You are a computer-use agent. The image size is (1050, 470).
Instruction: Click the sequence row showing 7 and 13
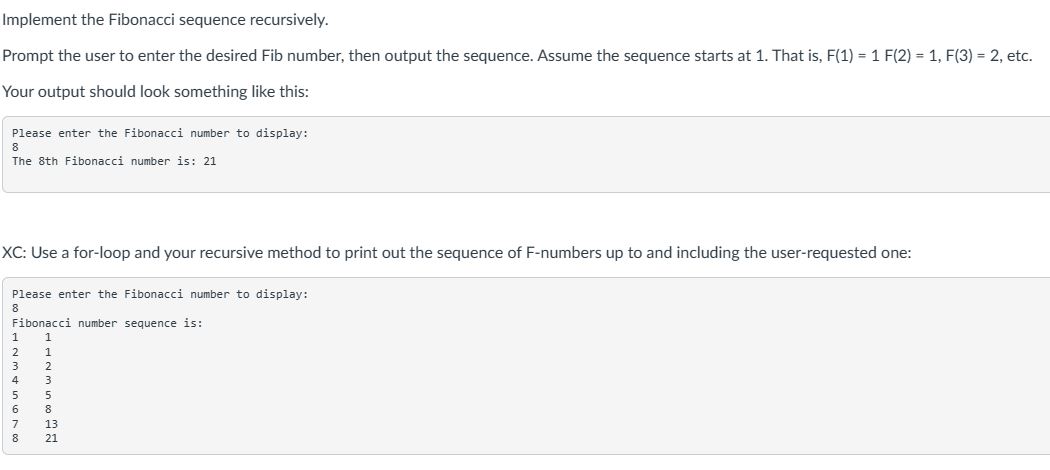[35, 424]
